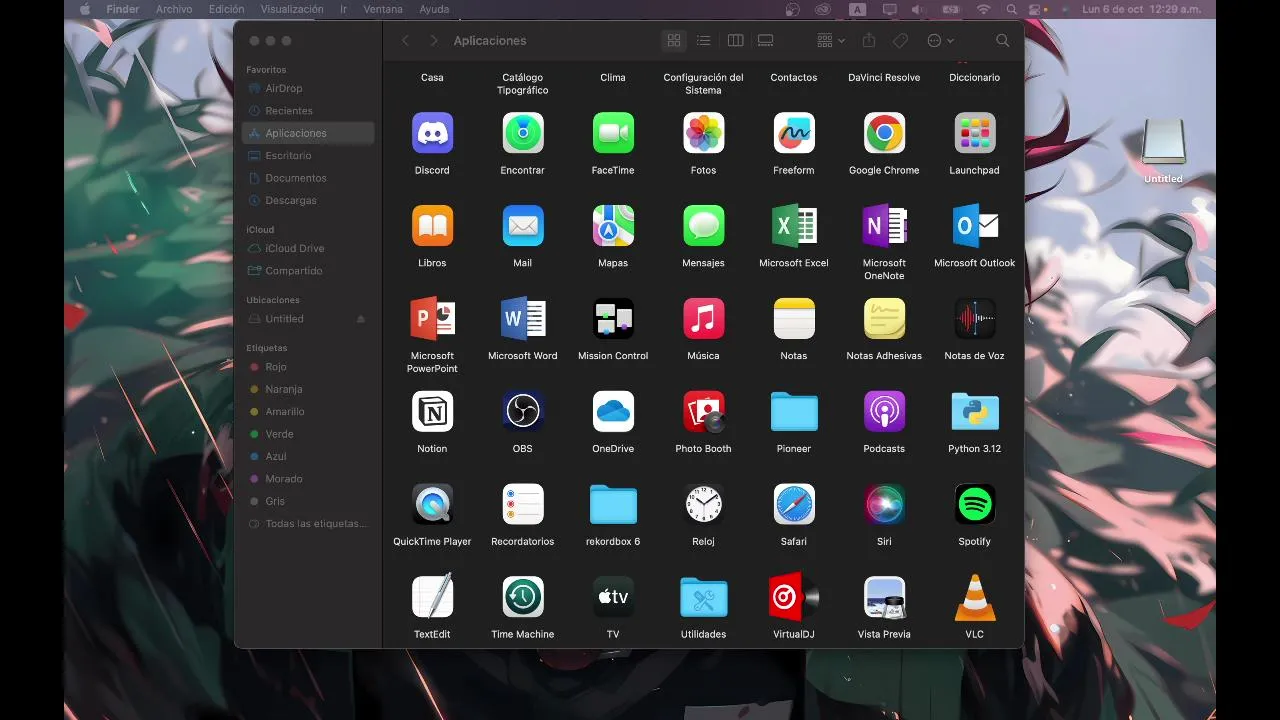This screenshot has width=1280, height=720.
Task: Open the Encontrar app
Action: tap(523, 133)
